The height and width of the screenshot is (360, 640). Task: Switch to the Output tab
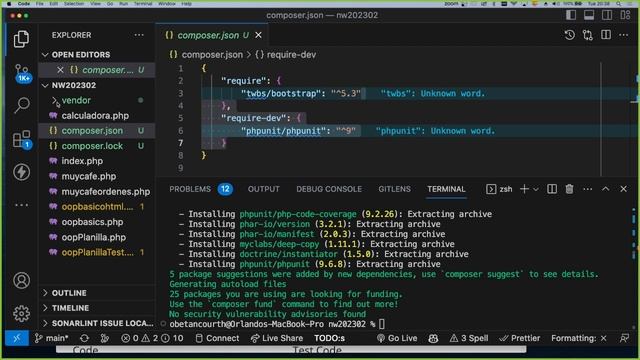pyautogui.click(x=264, y=189)
